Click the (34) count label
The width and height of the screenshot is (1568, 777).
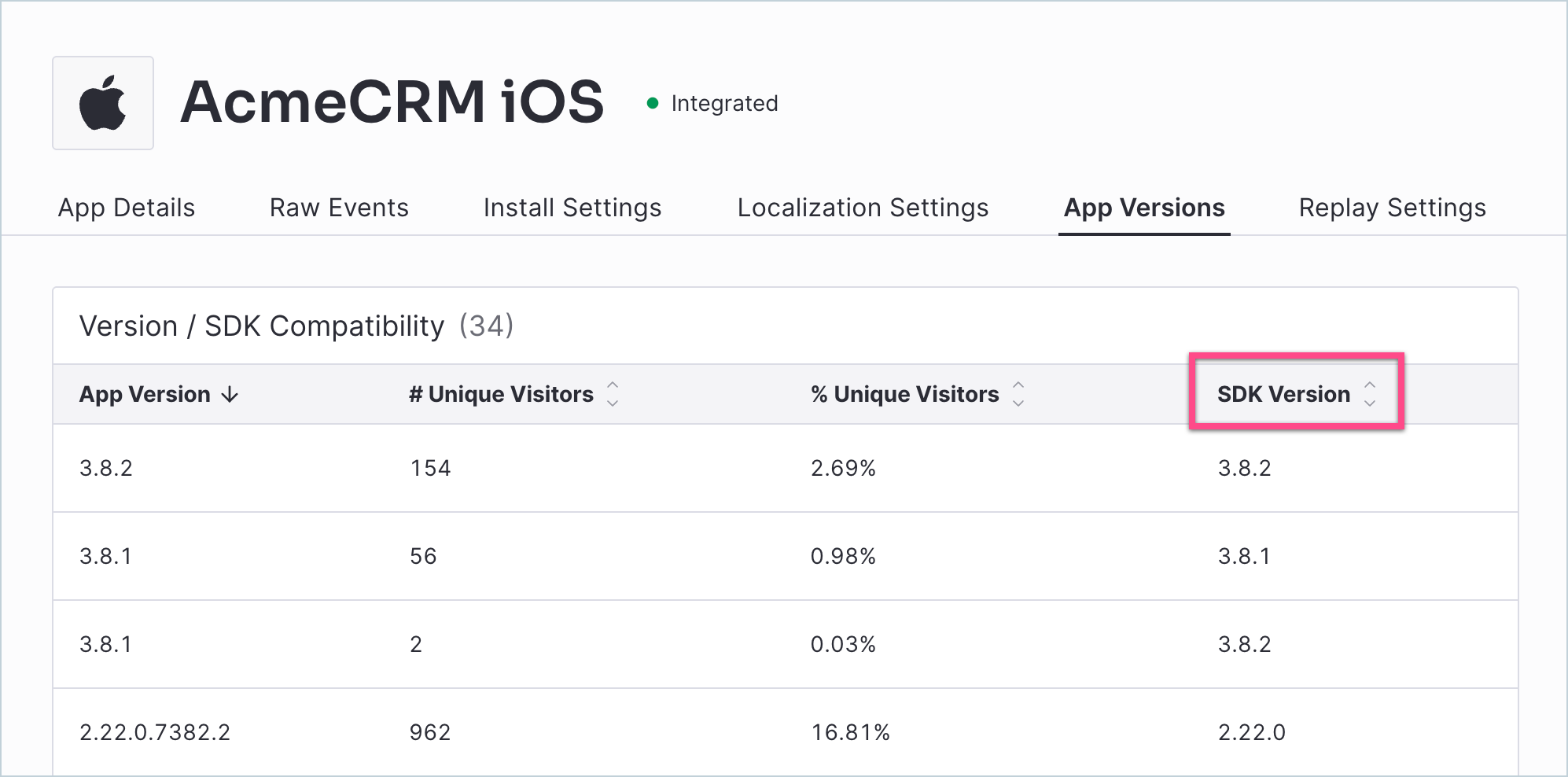tap(486, 326)
